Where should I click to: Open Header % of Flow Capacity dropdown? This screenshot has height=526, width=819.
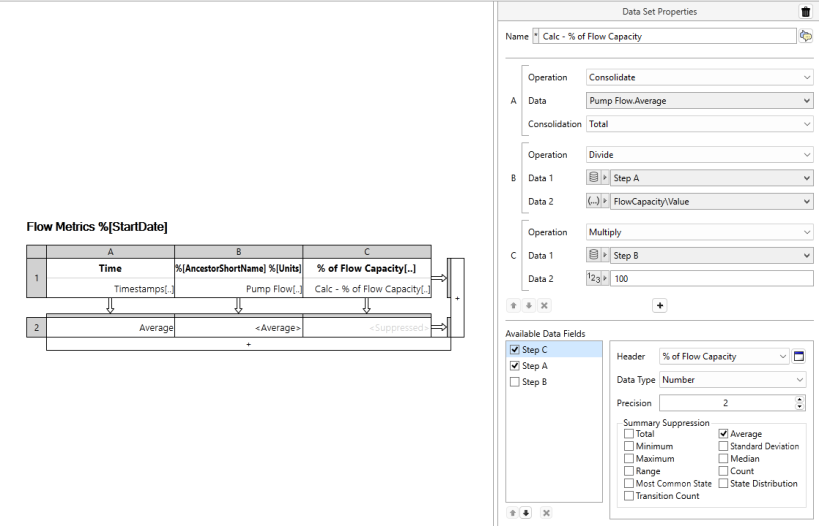(x=724, y=356)
